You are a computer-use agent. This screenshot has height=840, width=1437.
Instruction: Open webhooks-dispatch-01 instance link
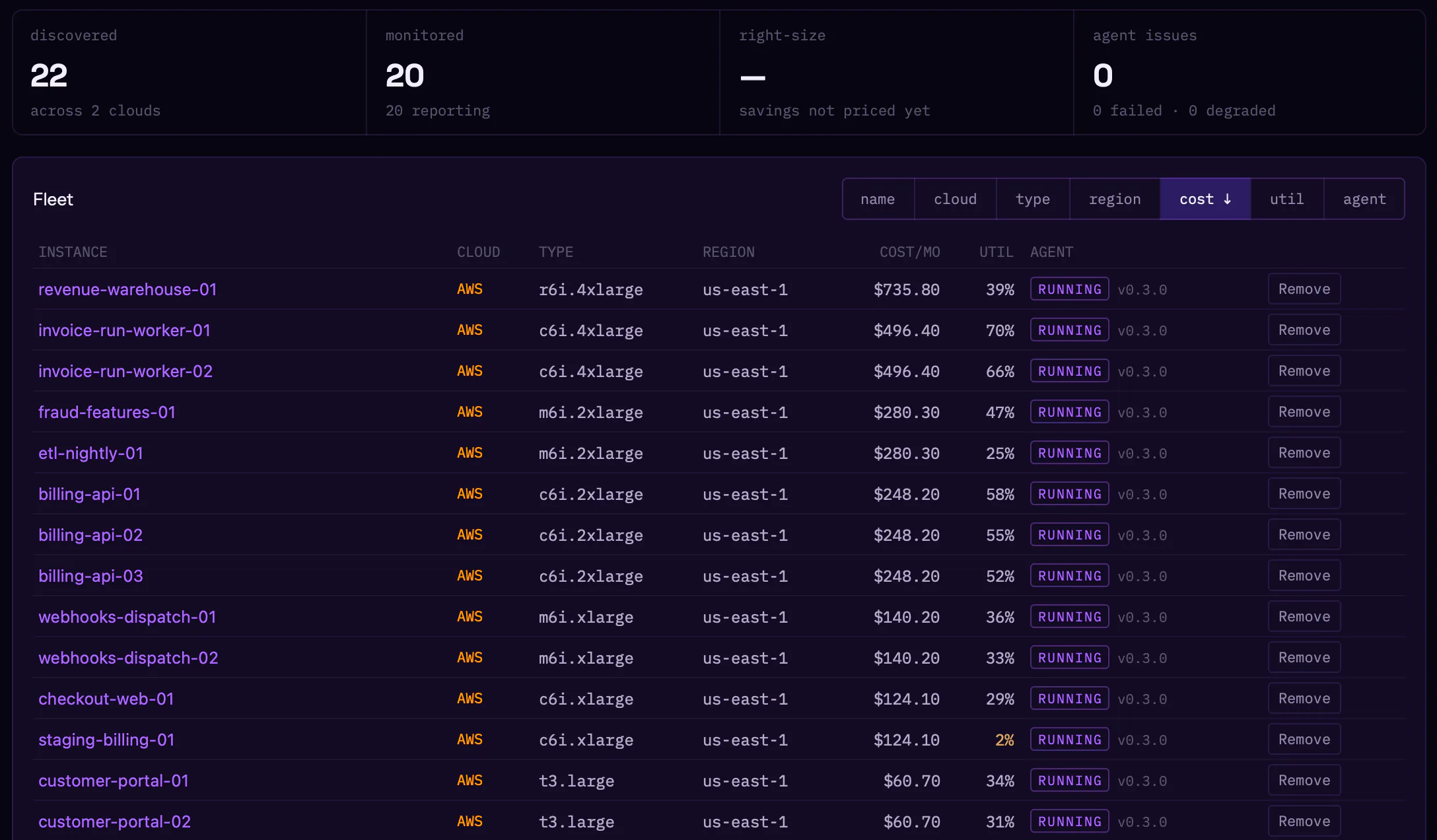click(127, 617)
